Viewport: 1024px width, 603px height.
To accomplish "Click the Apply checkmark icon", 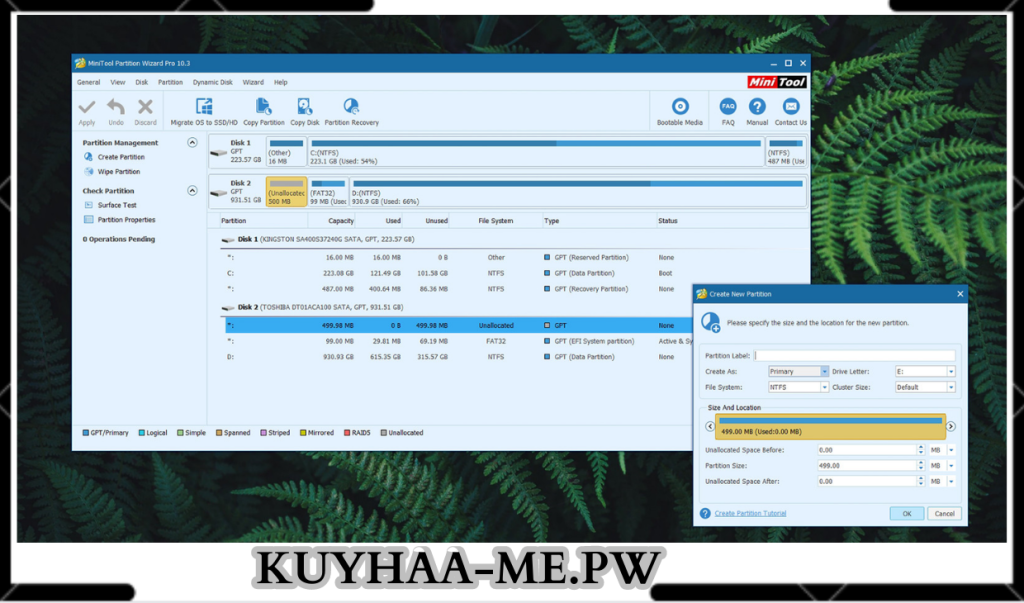I will (87, 106).
